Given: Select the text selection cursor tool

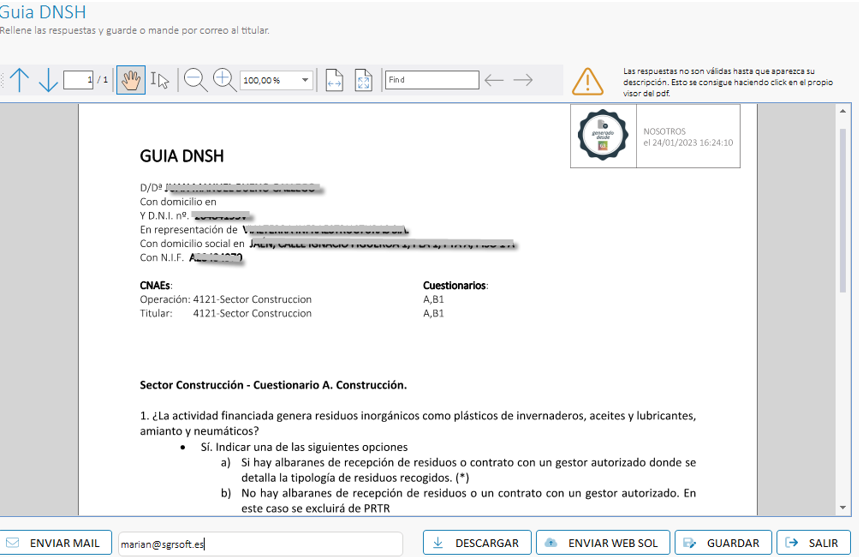Looking at the screenshot, I should click(x=159, y=80).
